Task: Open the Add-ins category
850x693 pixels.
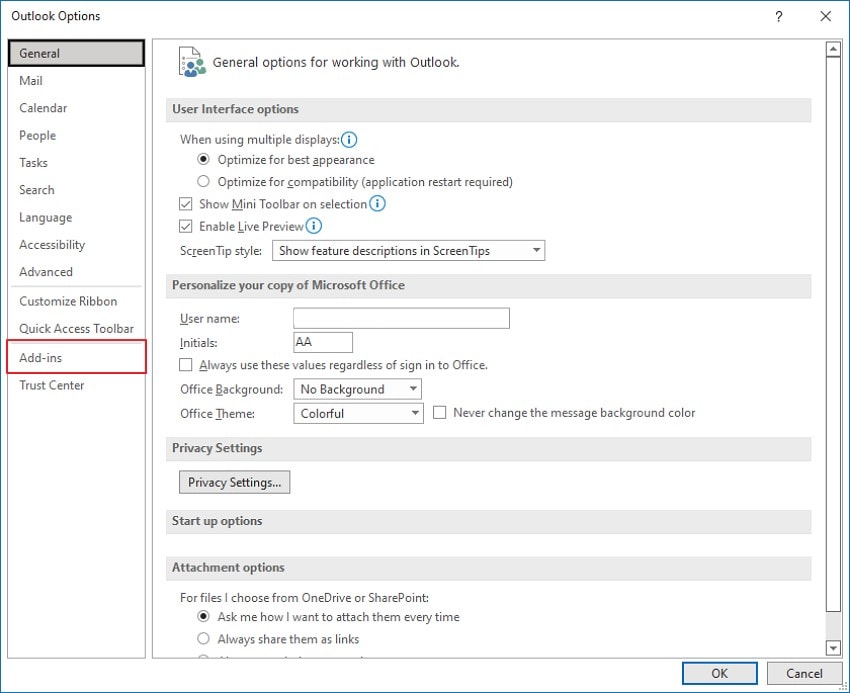Action: [76, 357]
